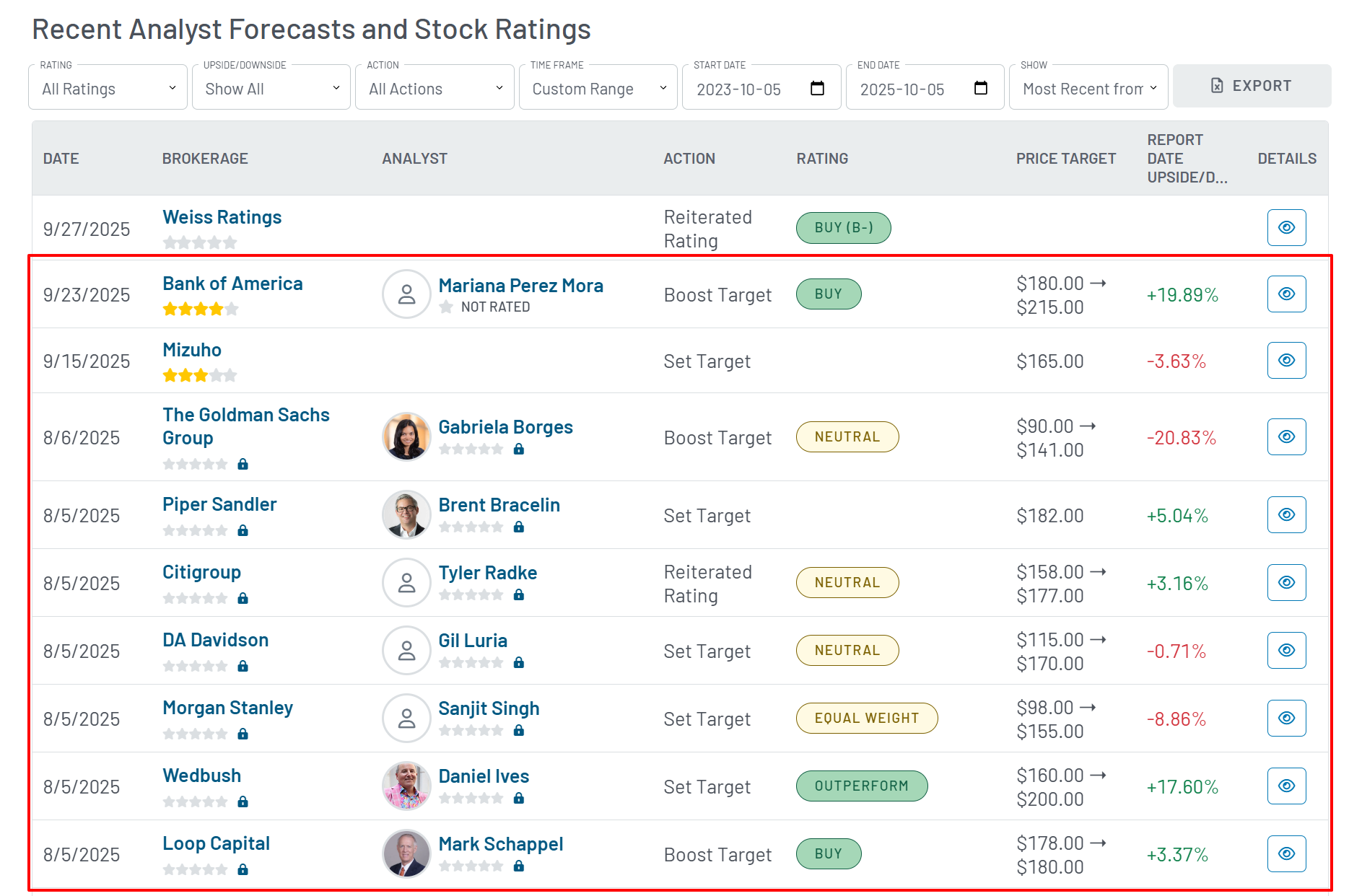The width and height of the screenshot is (1349, 896).
Task: Open details eye icon for Mizuho
Action: click(x=1286, y=360)
